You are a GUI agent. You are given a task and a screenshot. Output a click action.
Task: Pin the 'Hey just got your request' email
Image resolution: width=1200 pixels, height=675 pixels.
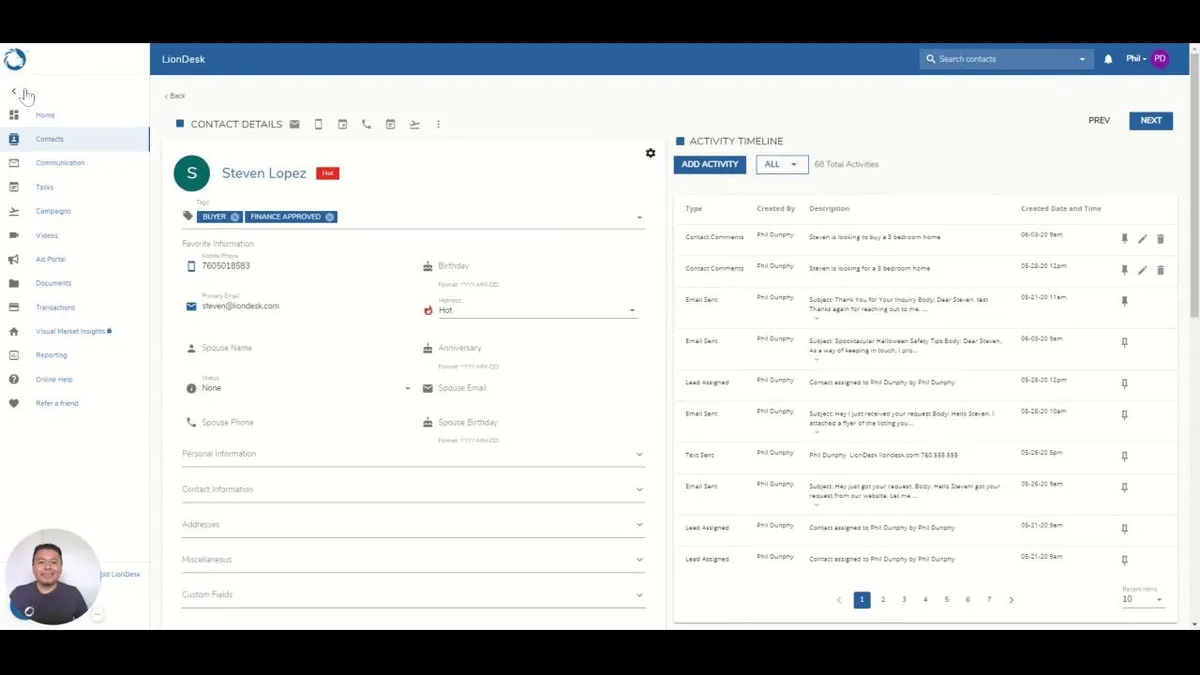[1124, 488]
